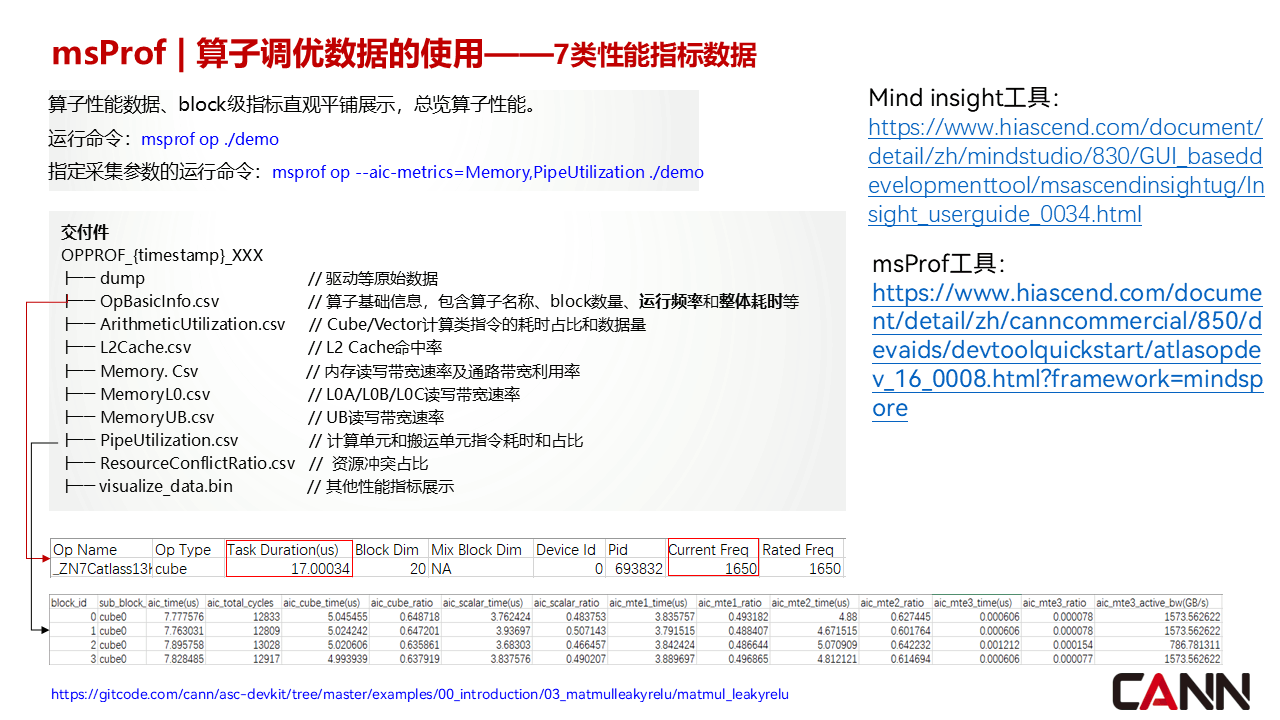Select 'Memory. Csv' in the file tree

(149, 371)
